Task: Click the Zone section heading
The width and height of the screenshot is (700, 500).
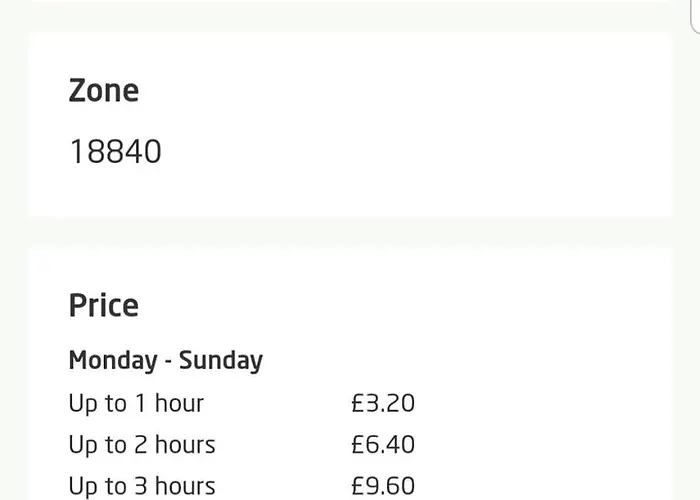Action: (x=104, y=91)
